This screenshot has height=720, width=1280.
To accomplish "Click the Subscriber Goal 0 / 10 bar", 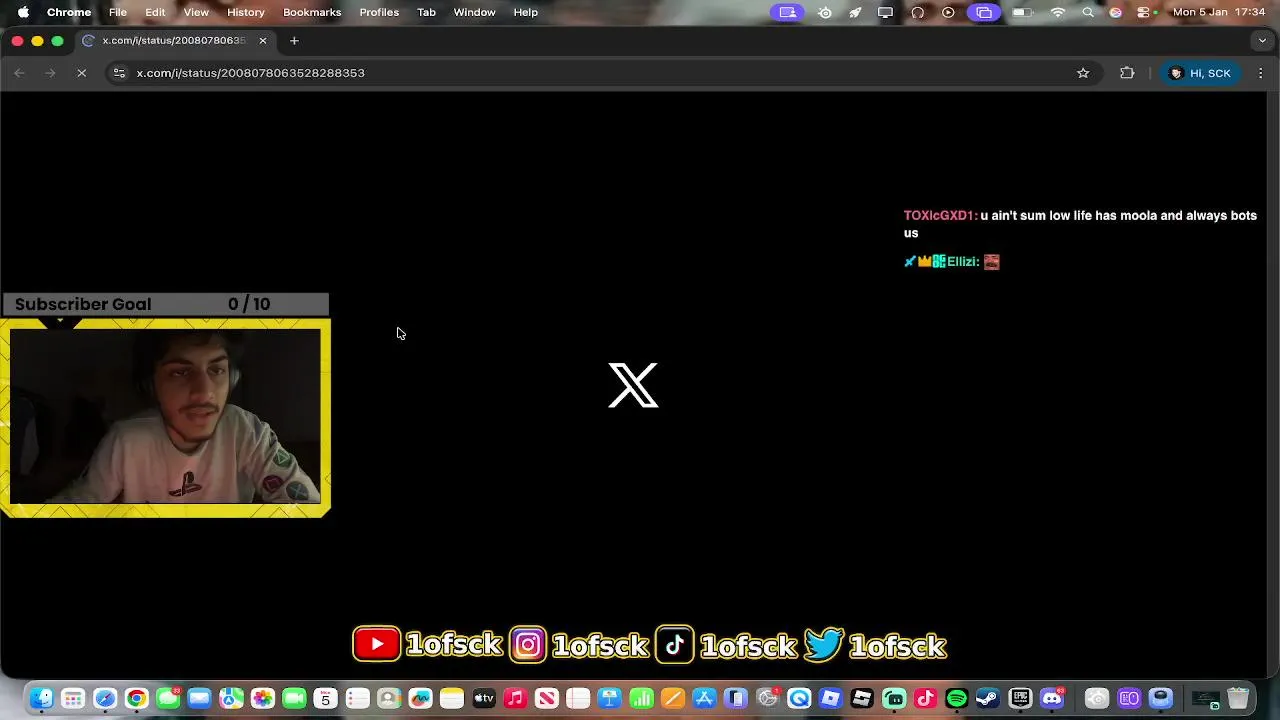I will pyautogui.click(x=165, y=304).
